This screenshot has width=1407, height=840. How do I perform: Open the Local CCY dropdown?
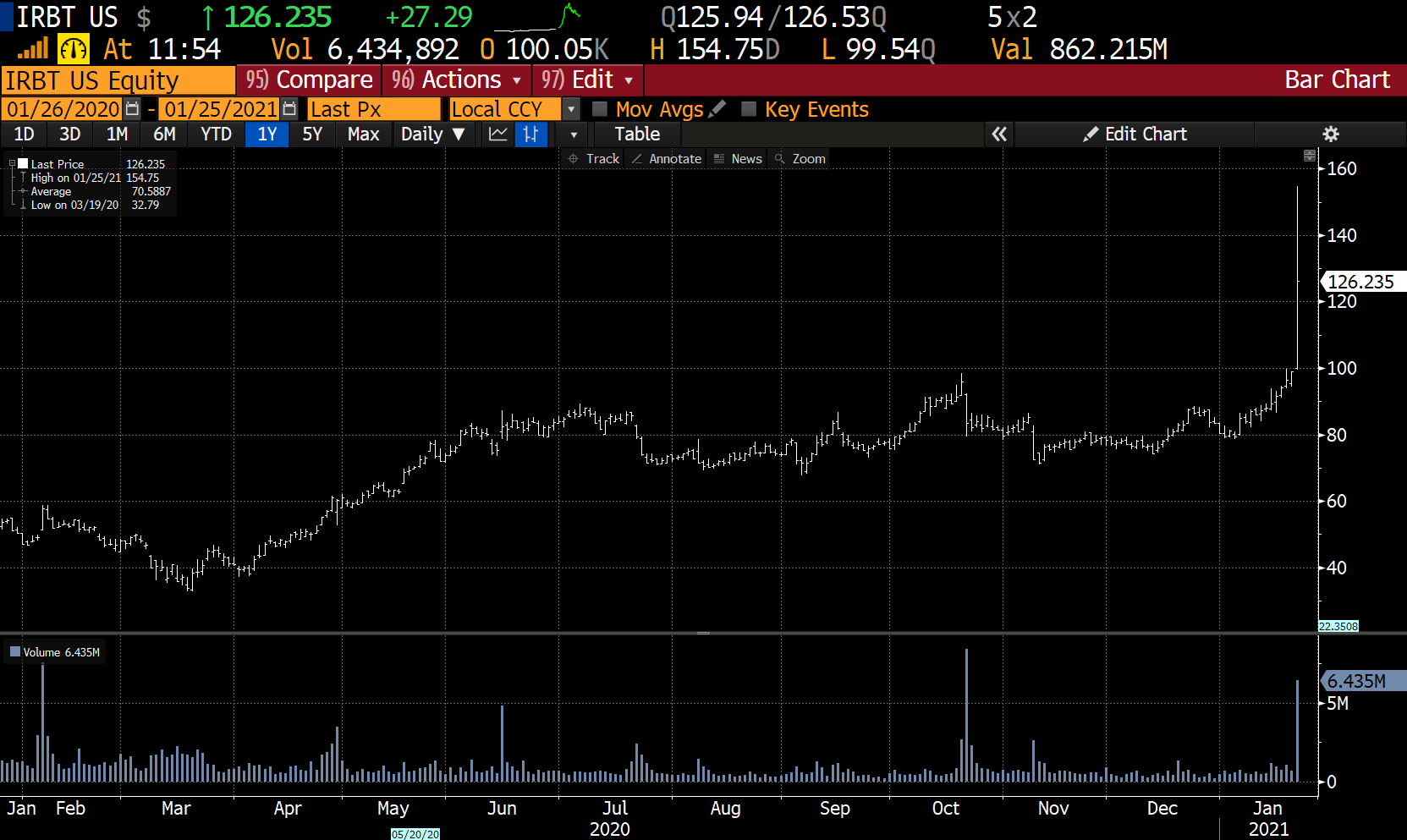[571, 108]
